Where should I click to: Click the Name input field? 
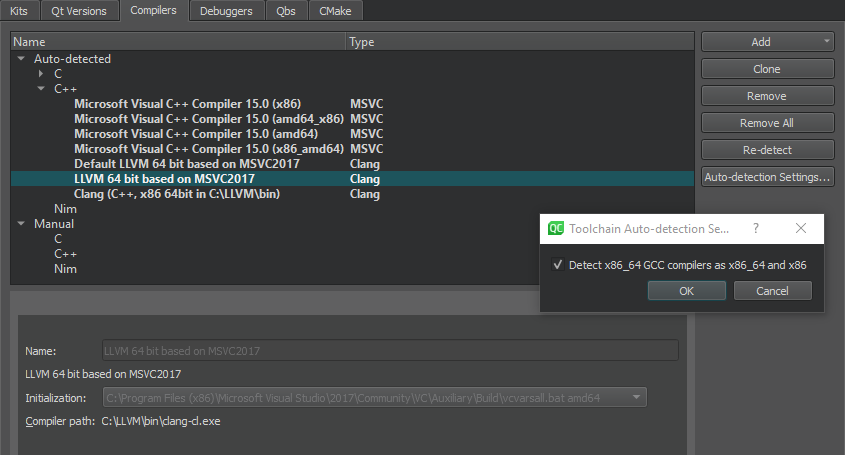[390, 351]
